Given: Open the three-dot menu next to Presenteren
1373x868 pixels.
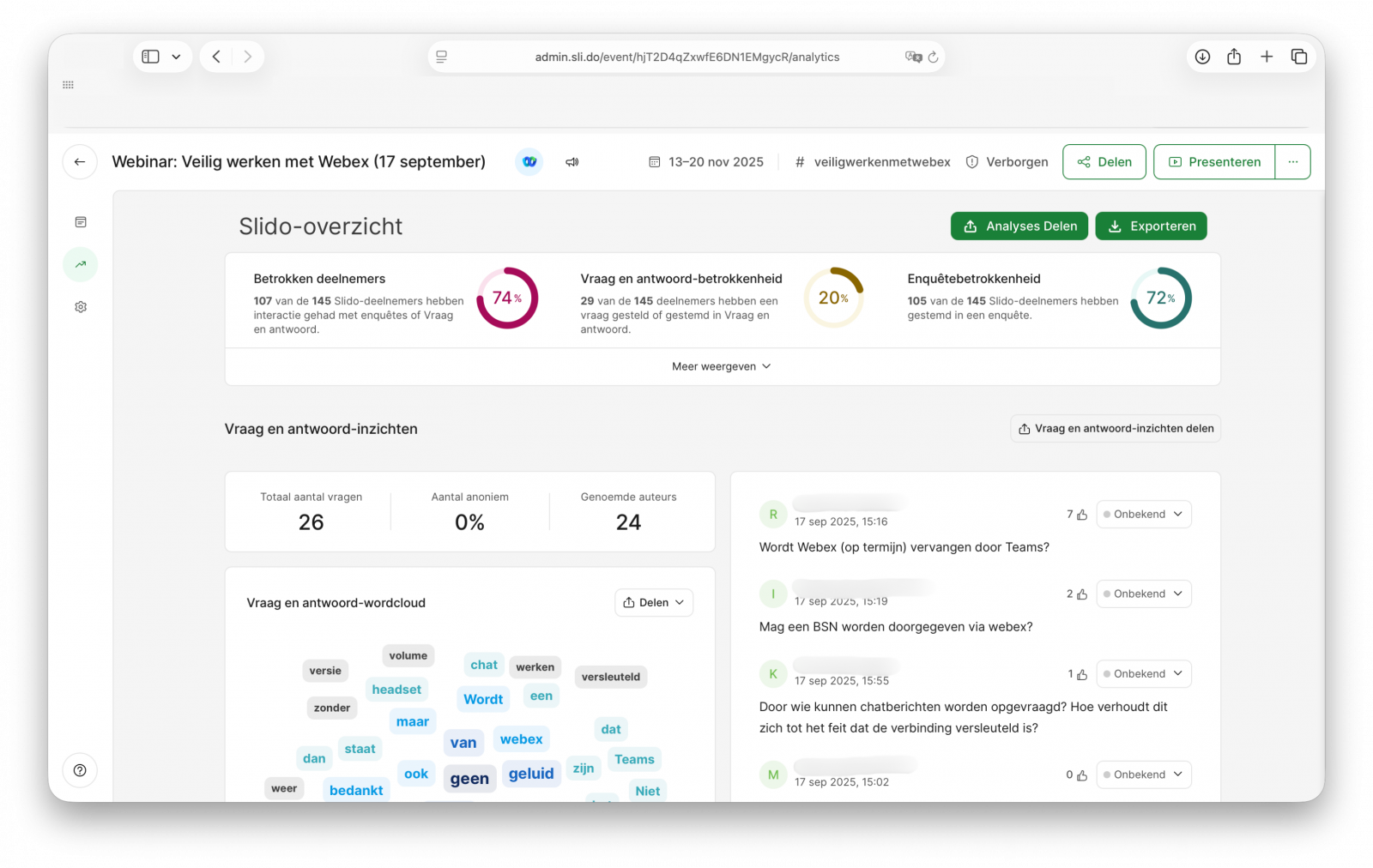Looking at the screenshot, I should click(1292, 161).
